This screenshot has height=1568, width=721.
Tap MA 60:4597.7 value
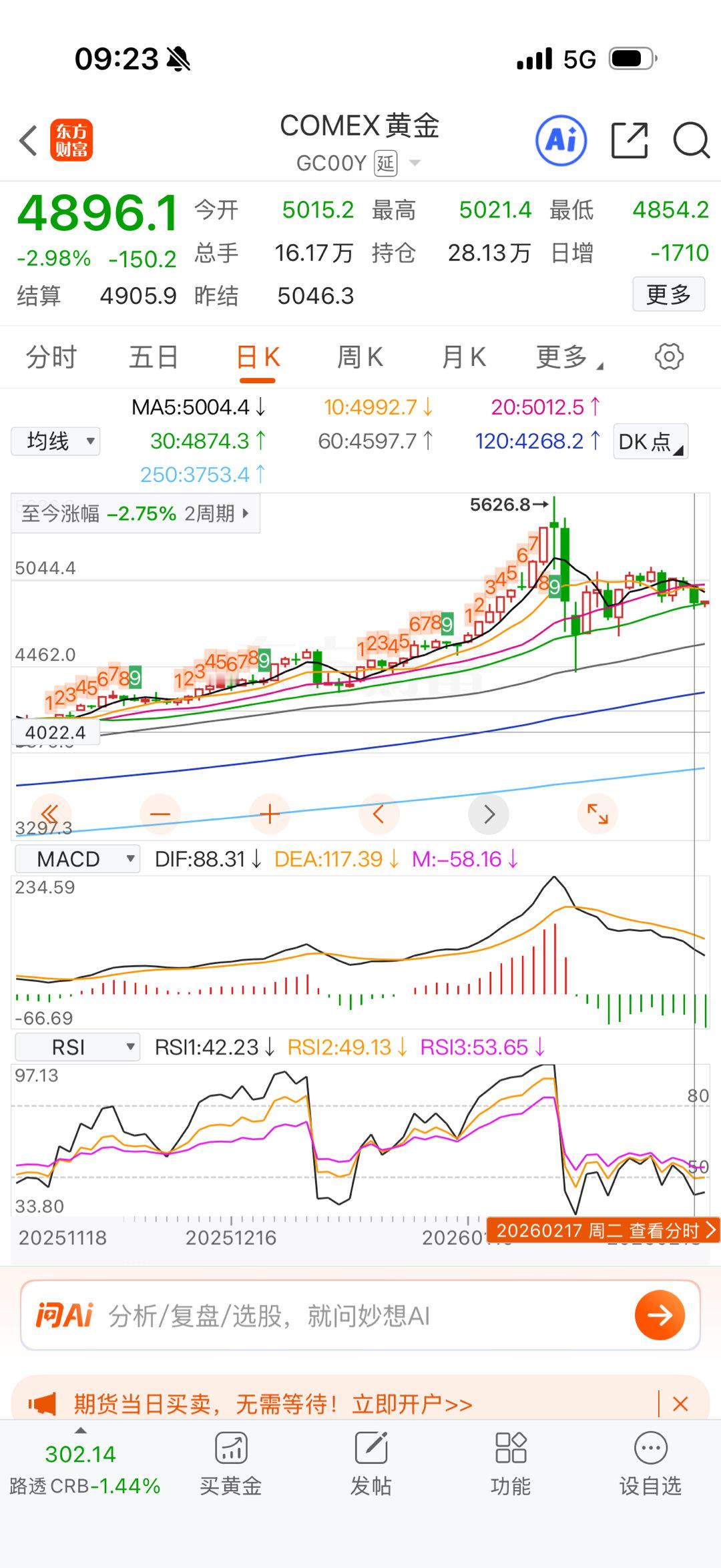(375, 441)
